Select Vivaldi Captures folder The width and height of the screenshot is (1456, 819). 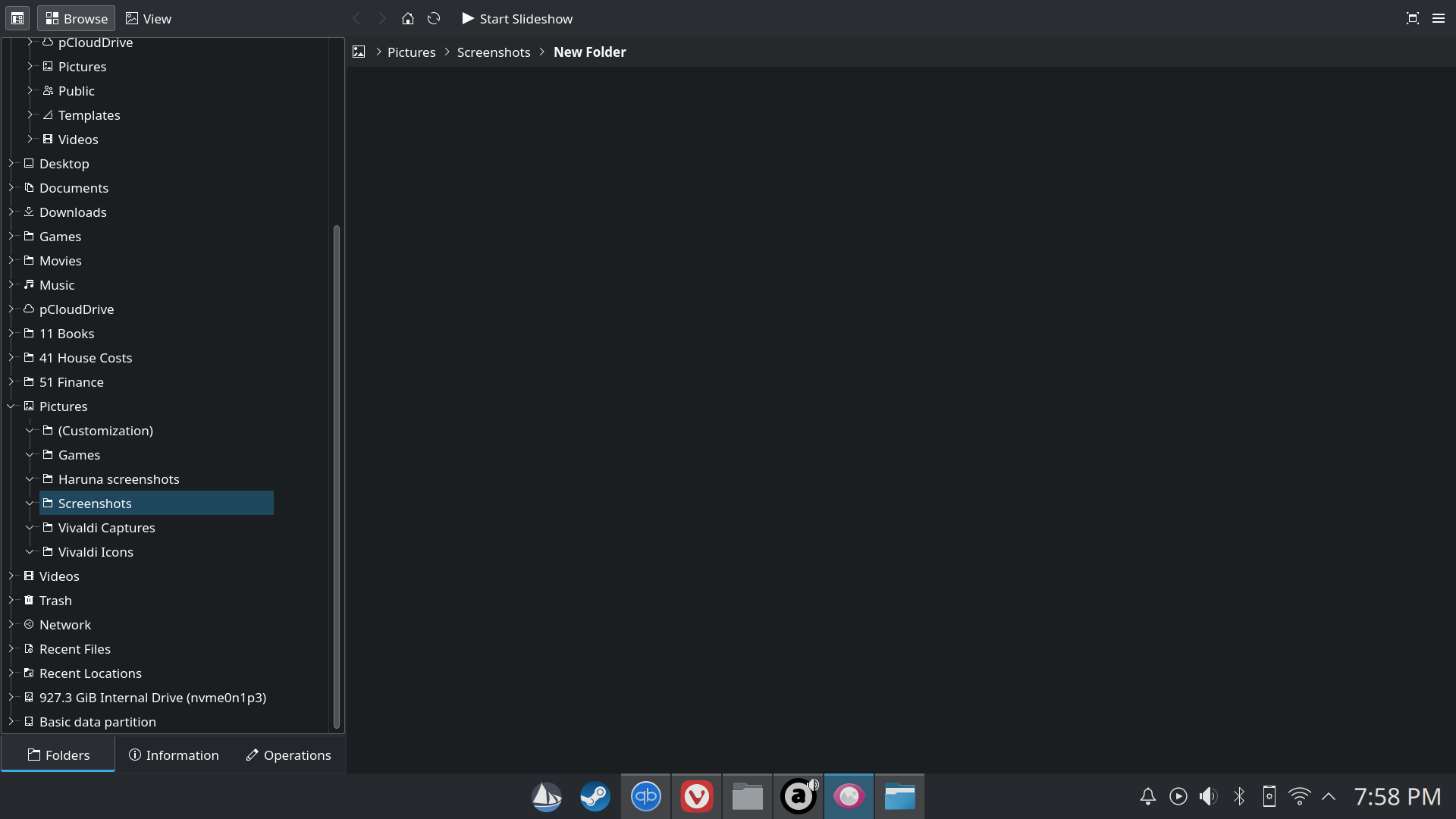click(106, 528)
